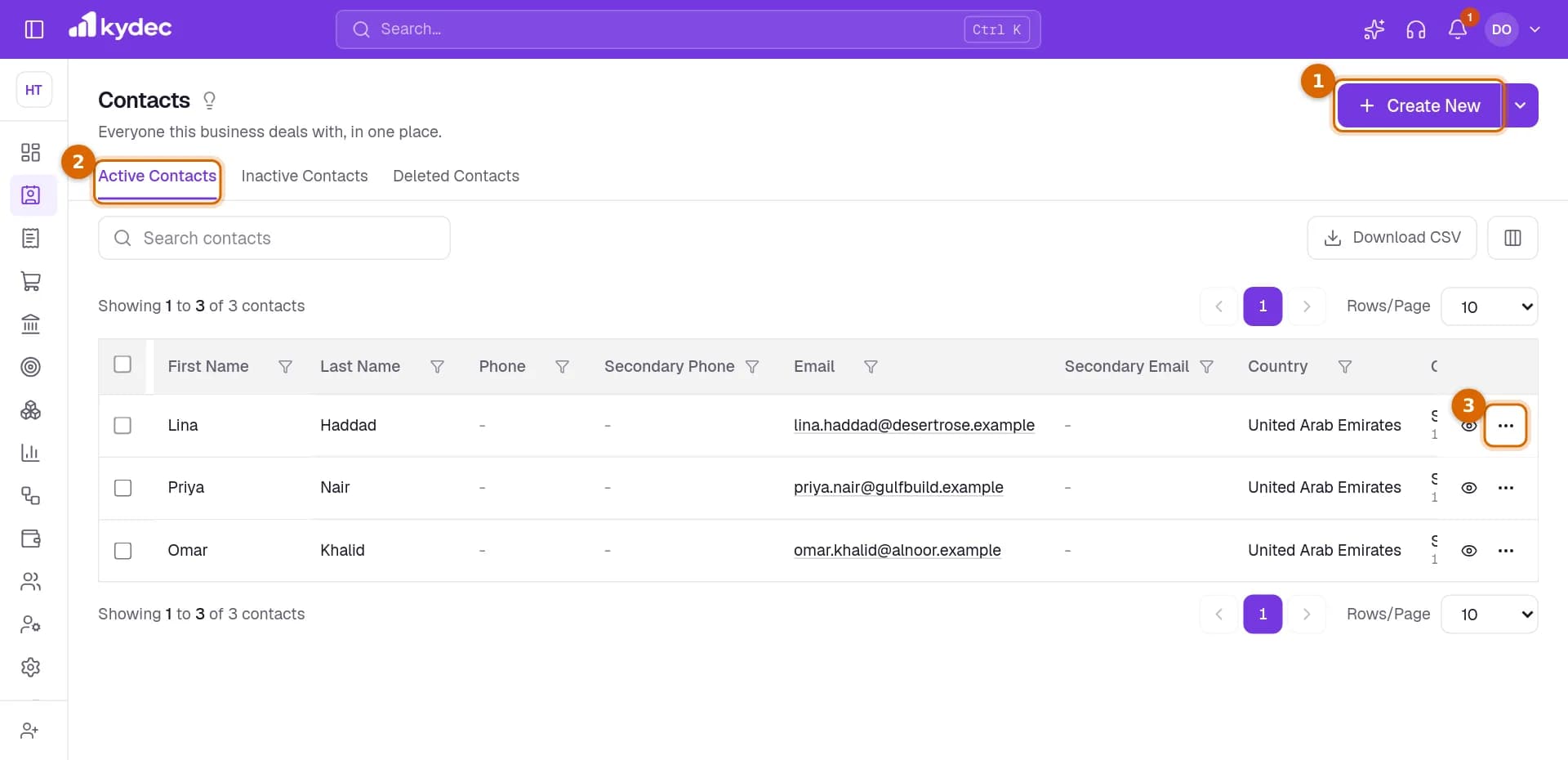Download the contacts as CSV
The height and width of the screenshot is (760, 1568).
click(x=1392, y=238)
